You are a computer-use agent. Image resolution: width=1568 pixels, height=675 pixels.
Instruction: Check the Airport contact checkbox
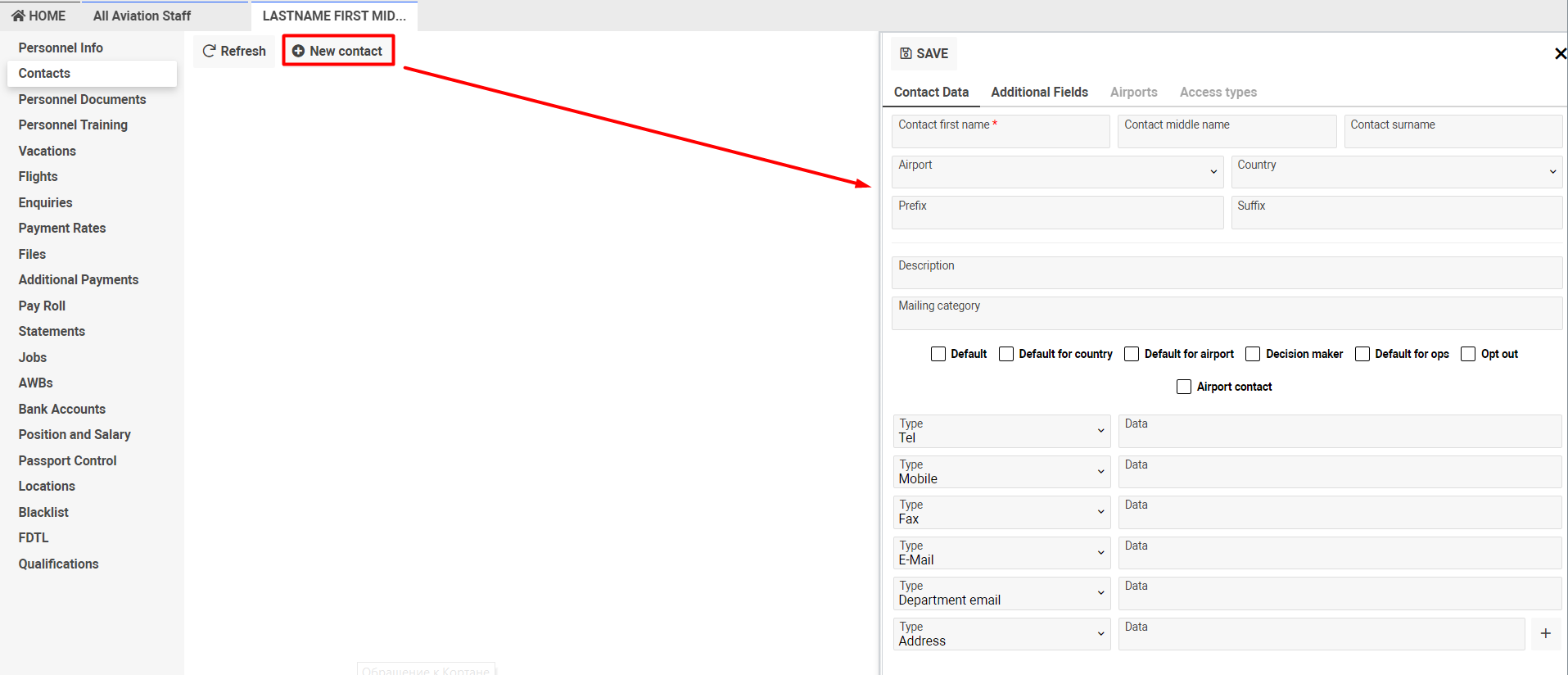point(1184,387)
